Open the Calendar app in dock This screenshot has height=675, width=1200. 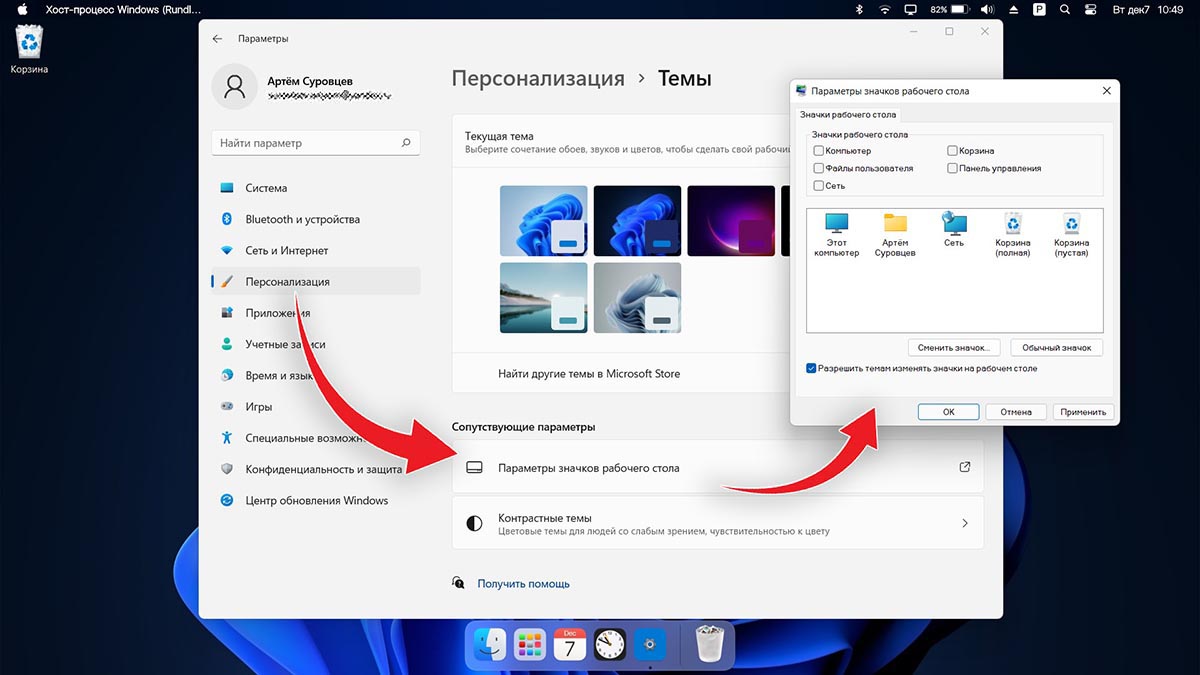[569, 645]
